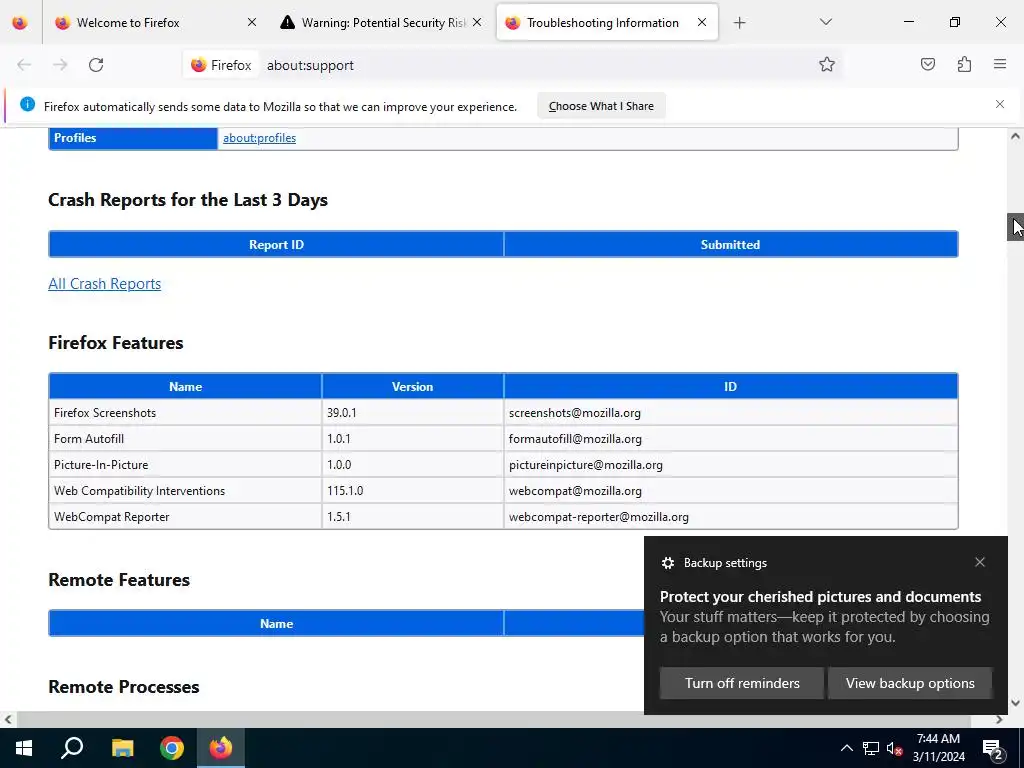Click the Backup settings gear icon
The width and height of the screenshot is (1024, 768).
pyautogui.click(x=667, y=563)
